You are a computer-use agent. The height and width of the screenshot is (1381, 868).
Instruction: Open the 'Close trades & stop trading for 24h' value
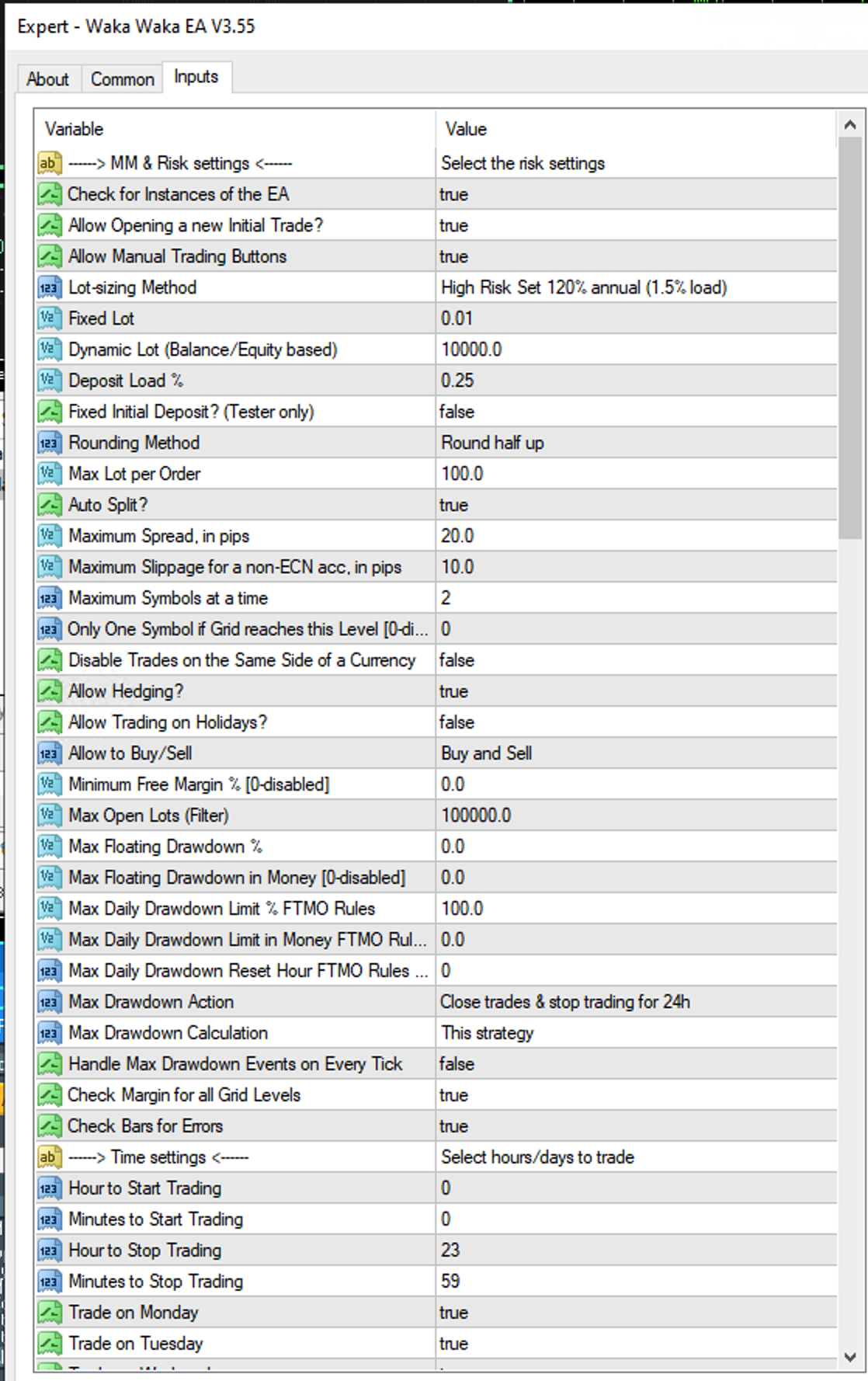point(637,1002)
